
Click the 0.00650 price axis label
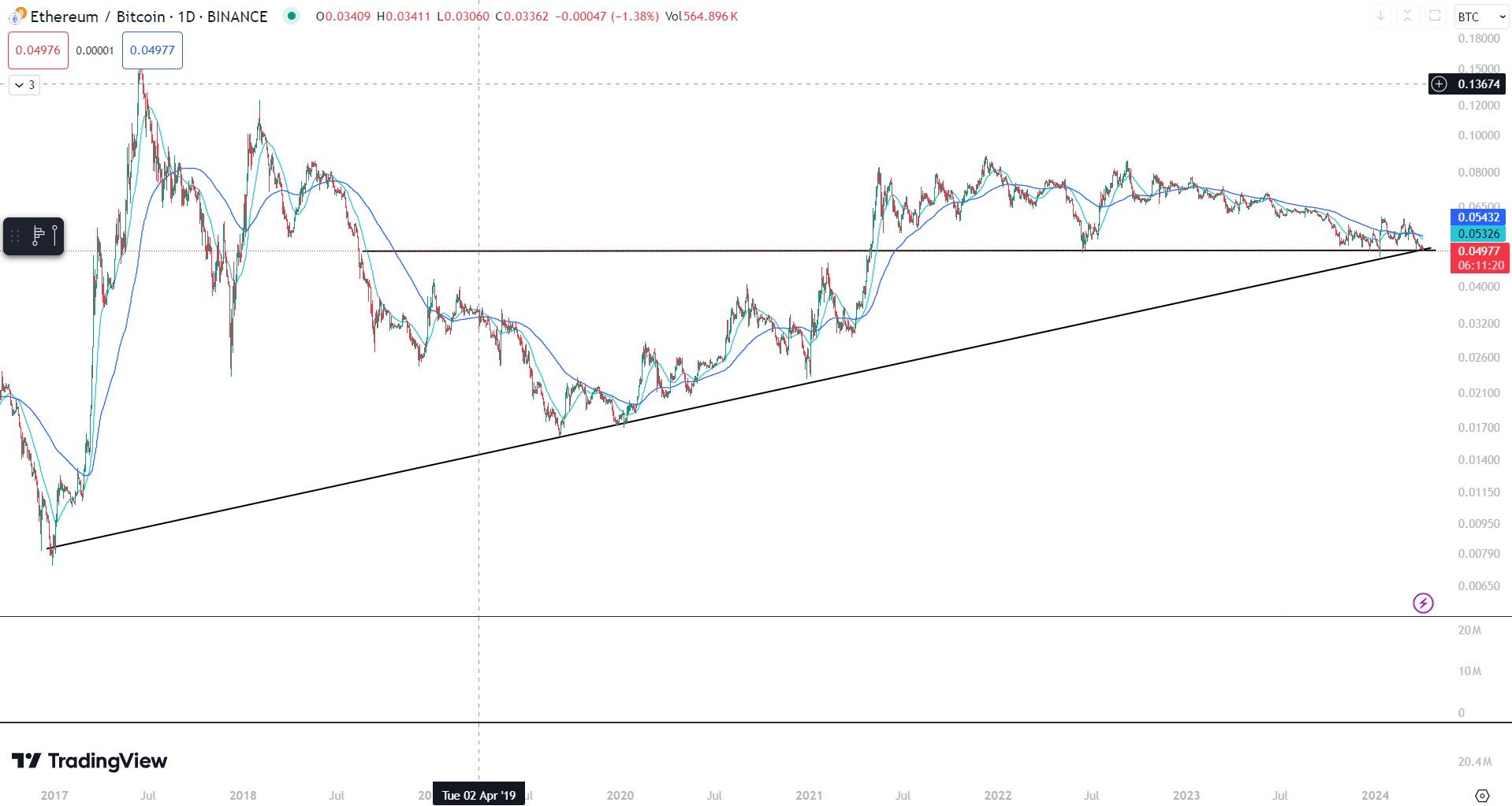(1479, 585)
